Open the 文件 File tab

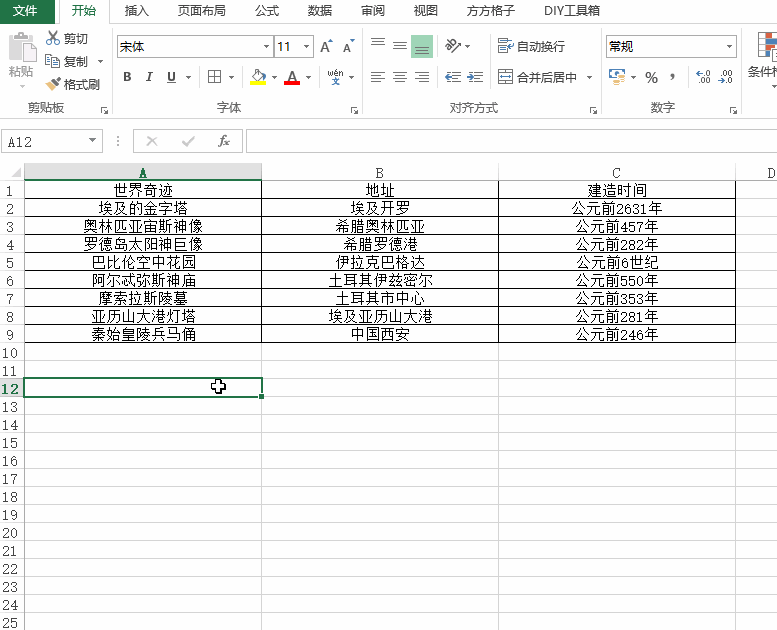coord(25,11)
